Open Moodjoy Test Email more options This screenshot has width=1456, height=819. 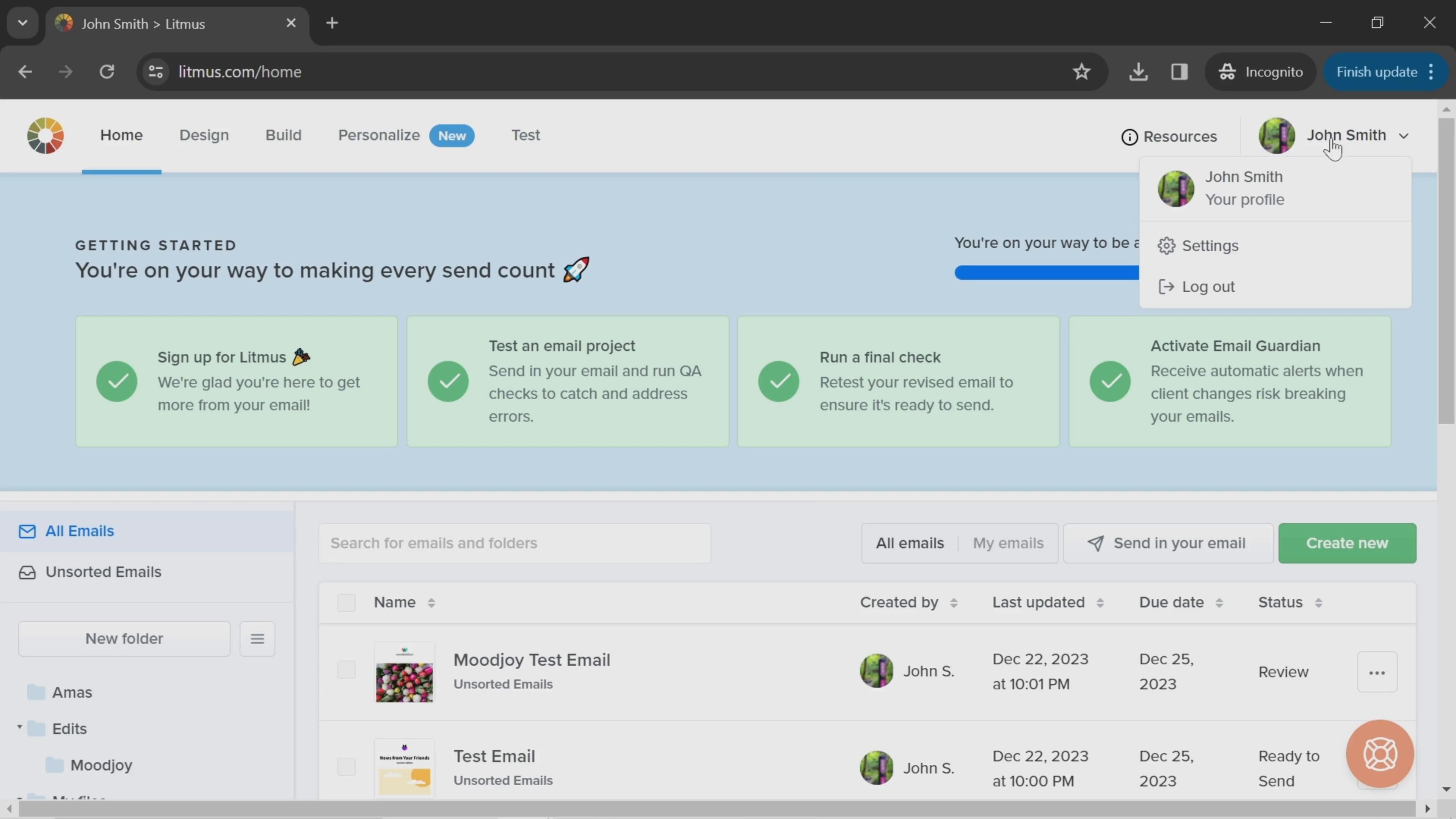tap(1377, 672)
